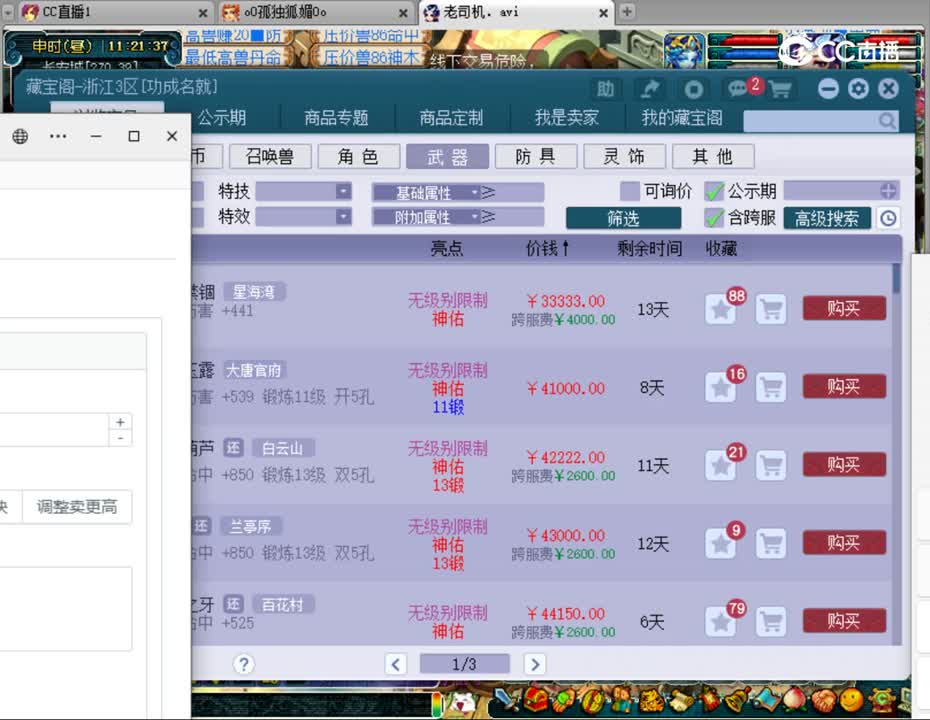Favorite the ¥41000.00 item star
Screen dimensions: 930x720
[721, 387]
